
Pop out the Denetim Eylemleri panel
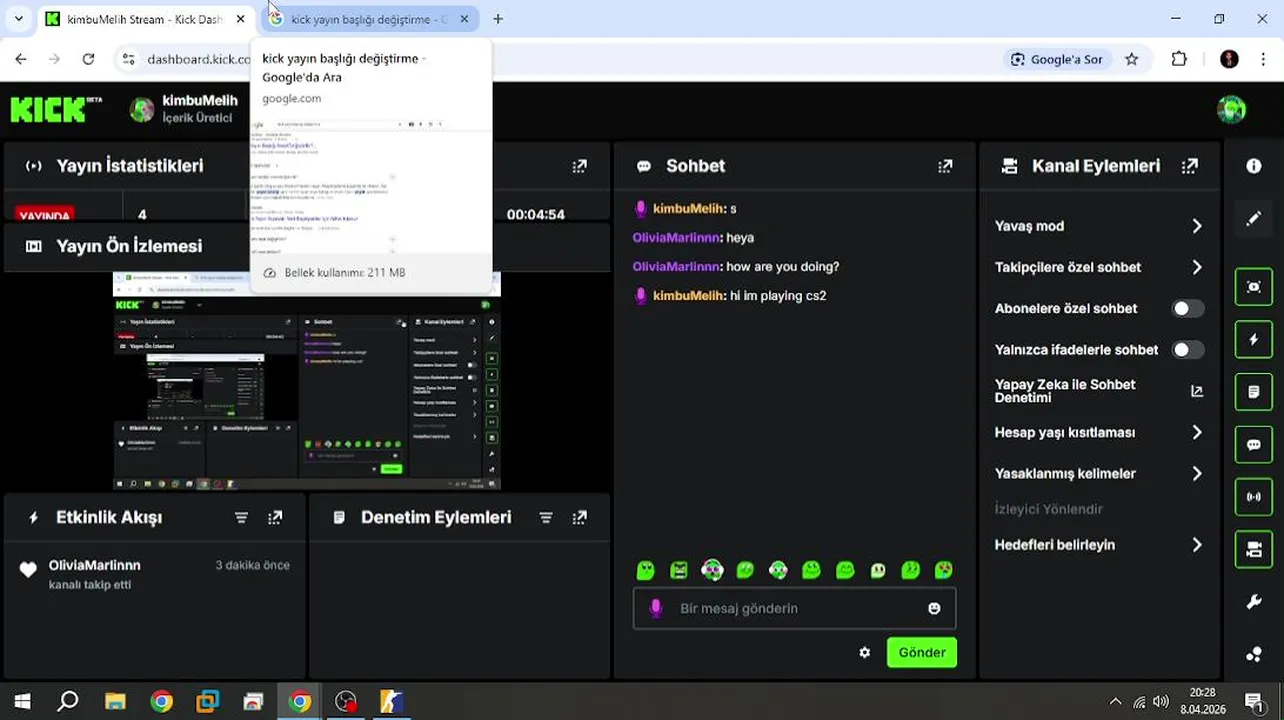(x=580, y=517)
